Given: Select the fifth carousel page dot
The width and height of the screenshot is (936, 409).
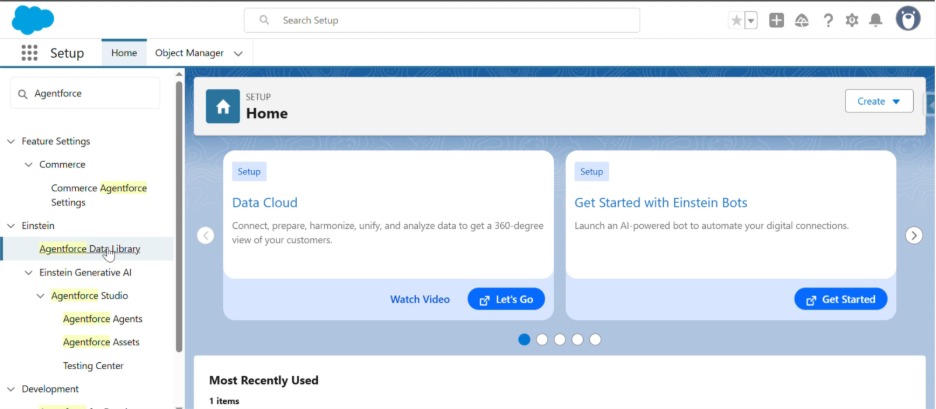Looking at the screenshot, I should (x=595, y=339).
